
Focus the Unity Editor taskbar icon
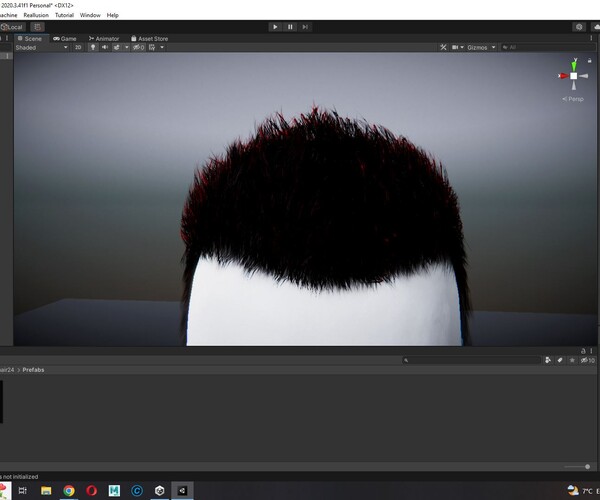182,490
